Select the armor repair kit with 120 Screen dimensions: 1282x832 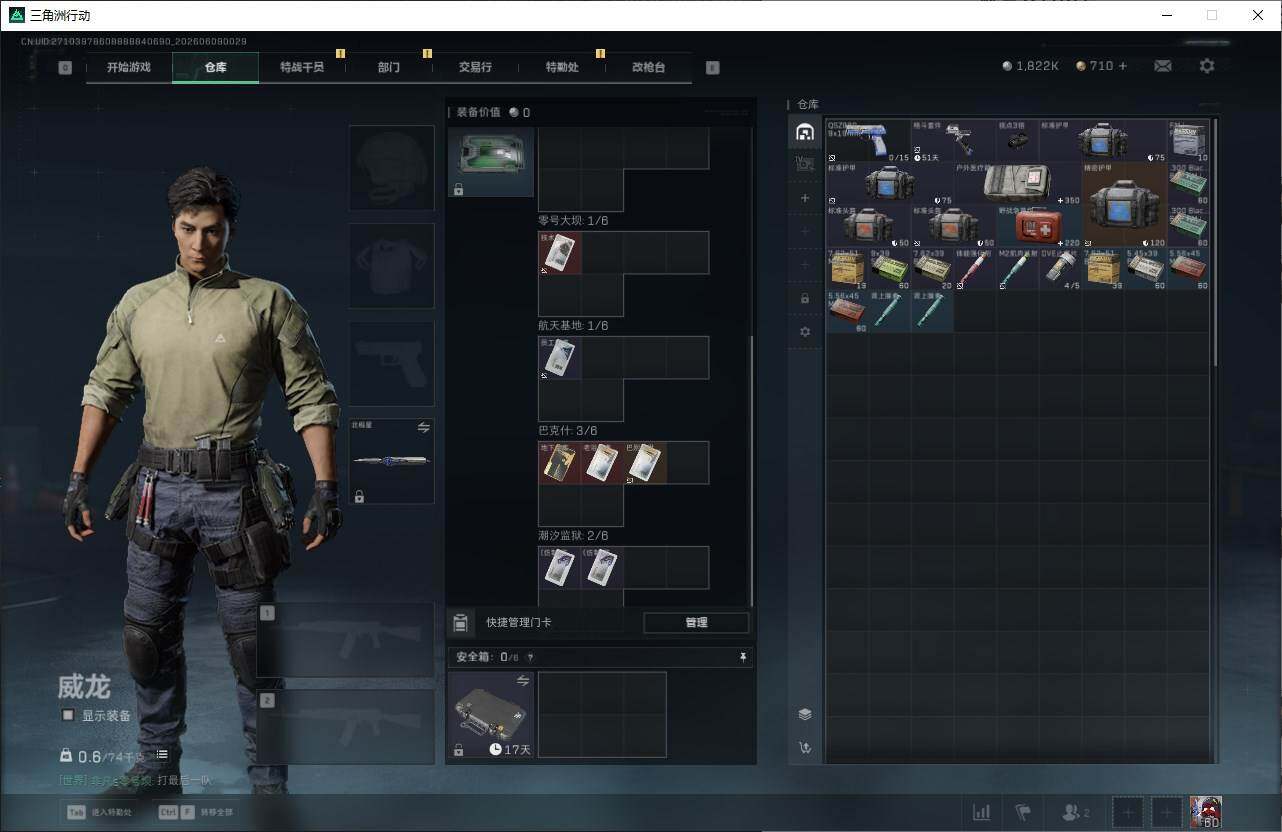[1124, 205]
